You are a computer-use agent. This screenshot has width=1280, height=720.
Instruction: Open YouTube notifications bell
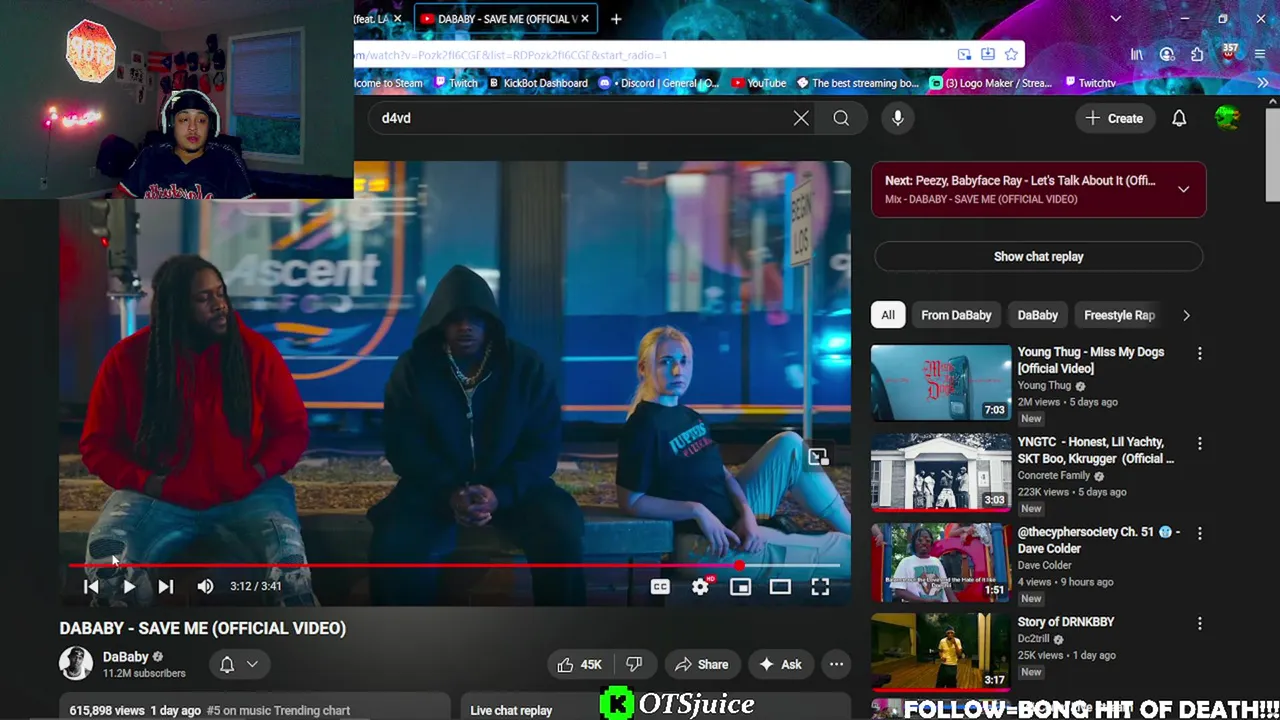click(x=1179, y=118)
